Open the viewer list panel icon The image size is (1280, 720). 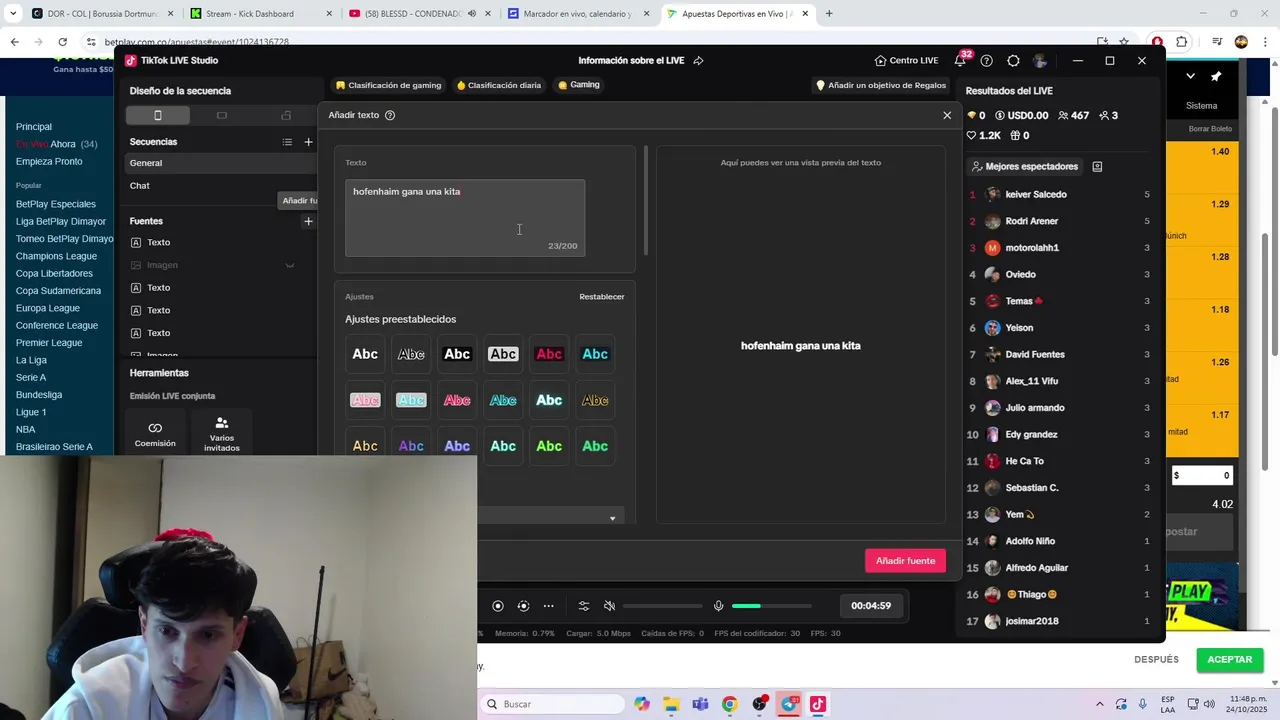click(1097, 167)
